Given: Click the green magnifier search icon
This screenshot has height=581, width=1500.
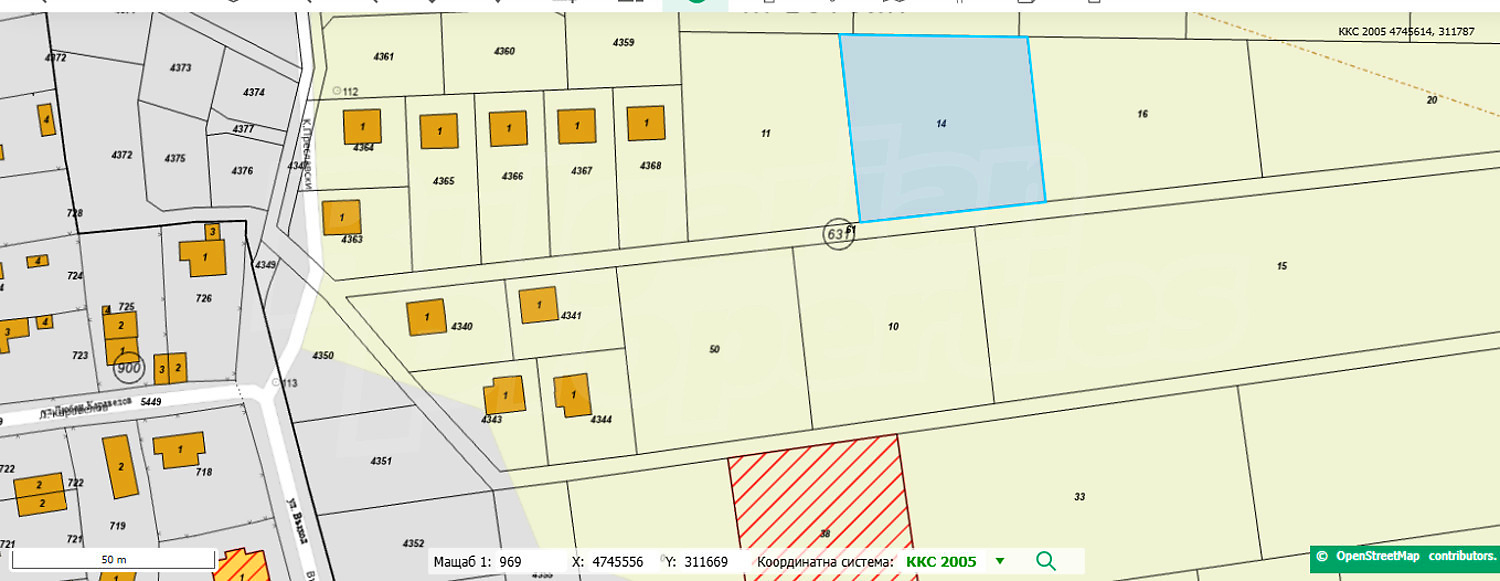Looking at the screenshot, I should point(1046,561).
